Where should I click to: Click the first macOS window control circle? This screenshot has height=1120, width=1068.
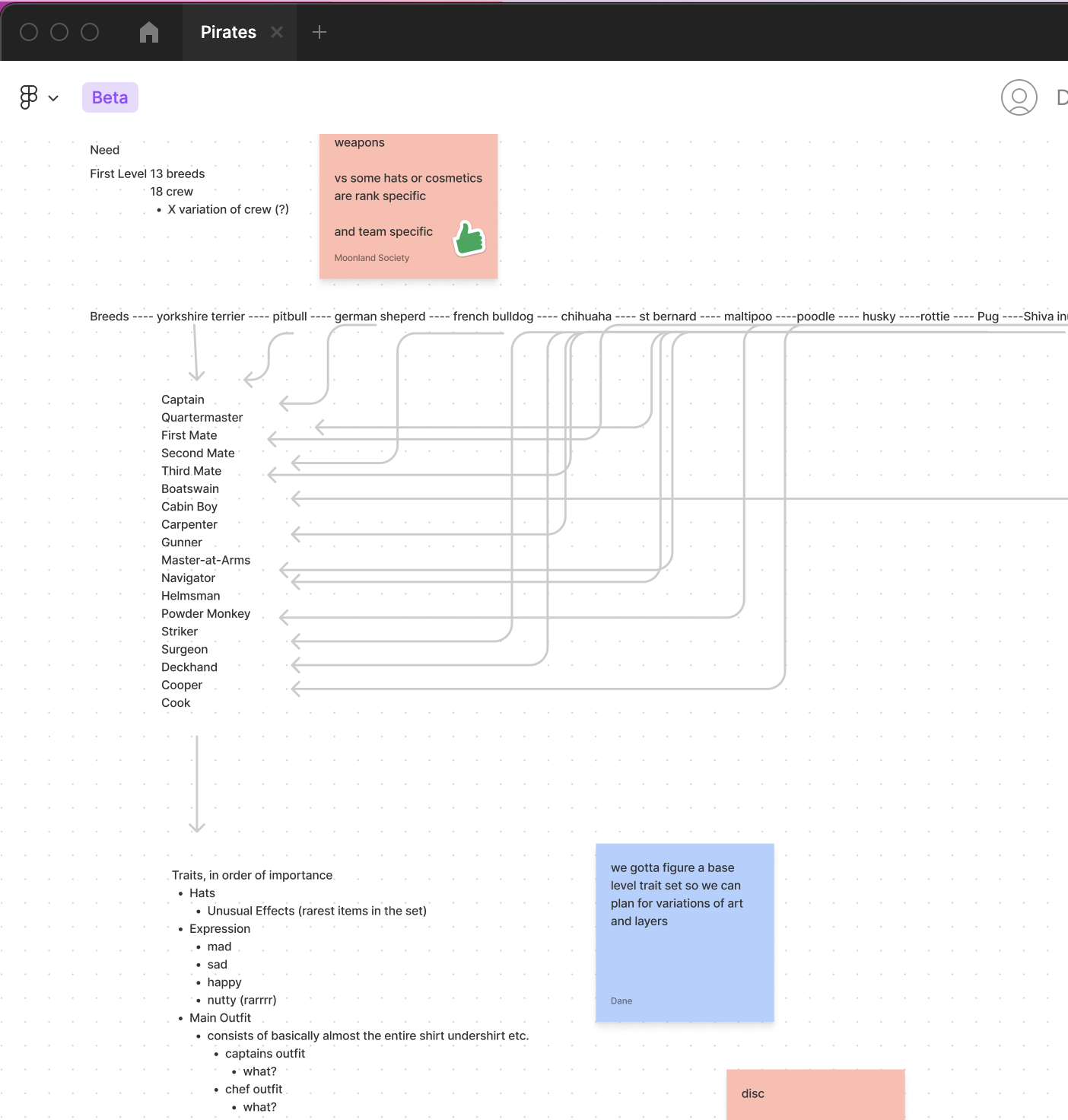[29, 32]
